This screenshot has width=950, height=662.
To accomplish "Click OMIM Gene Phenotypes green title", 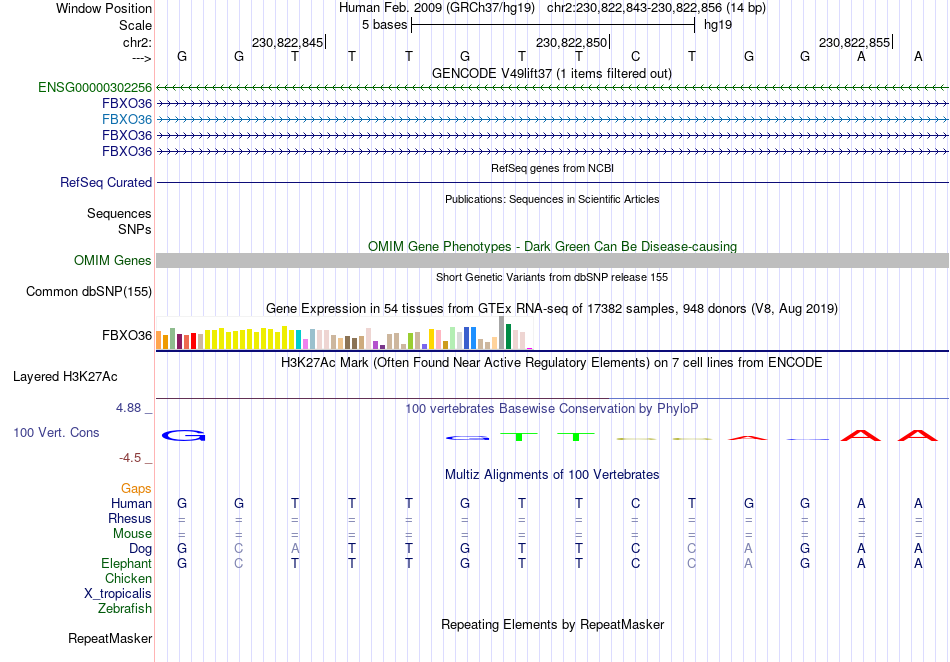I will tap(552, 247).
